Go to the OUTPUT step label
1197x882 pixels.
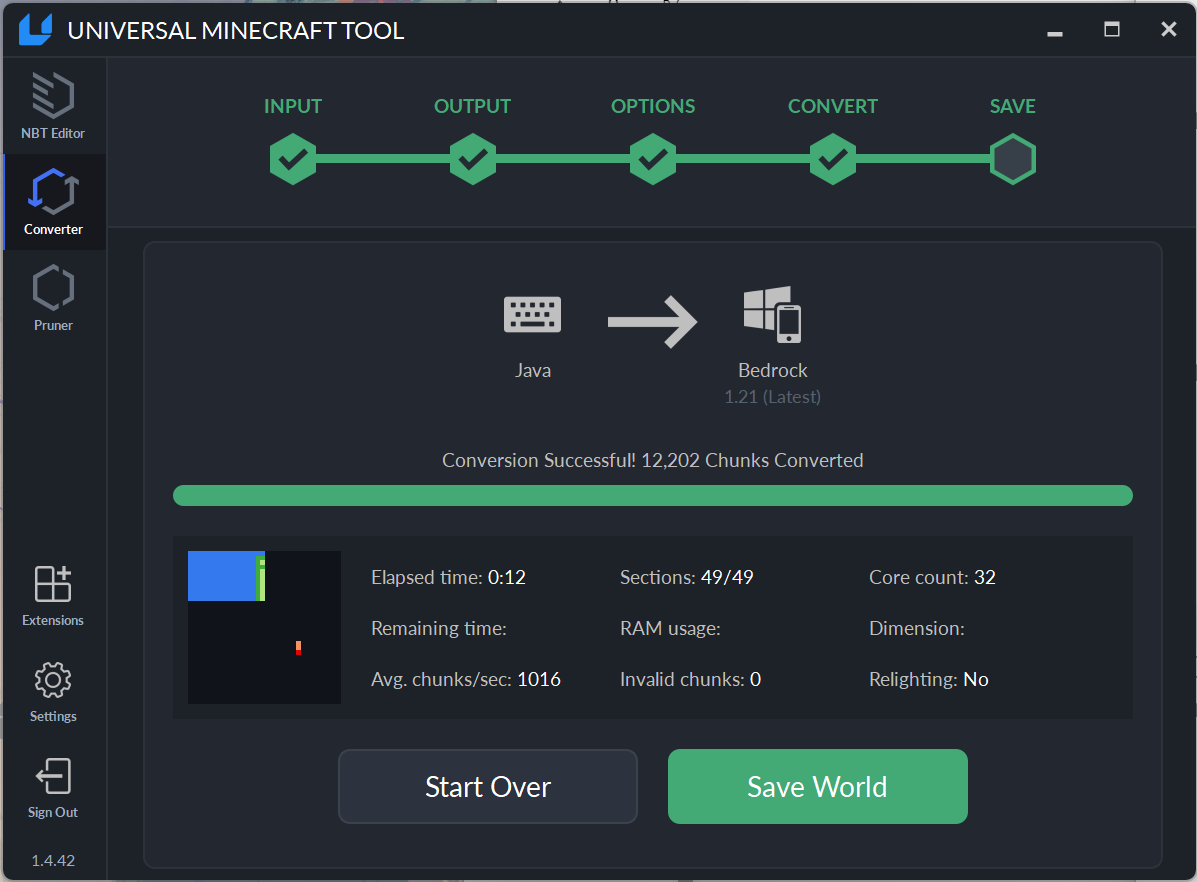pyautogui.click(x=473, y=106)
